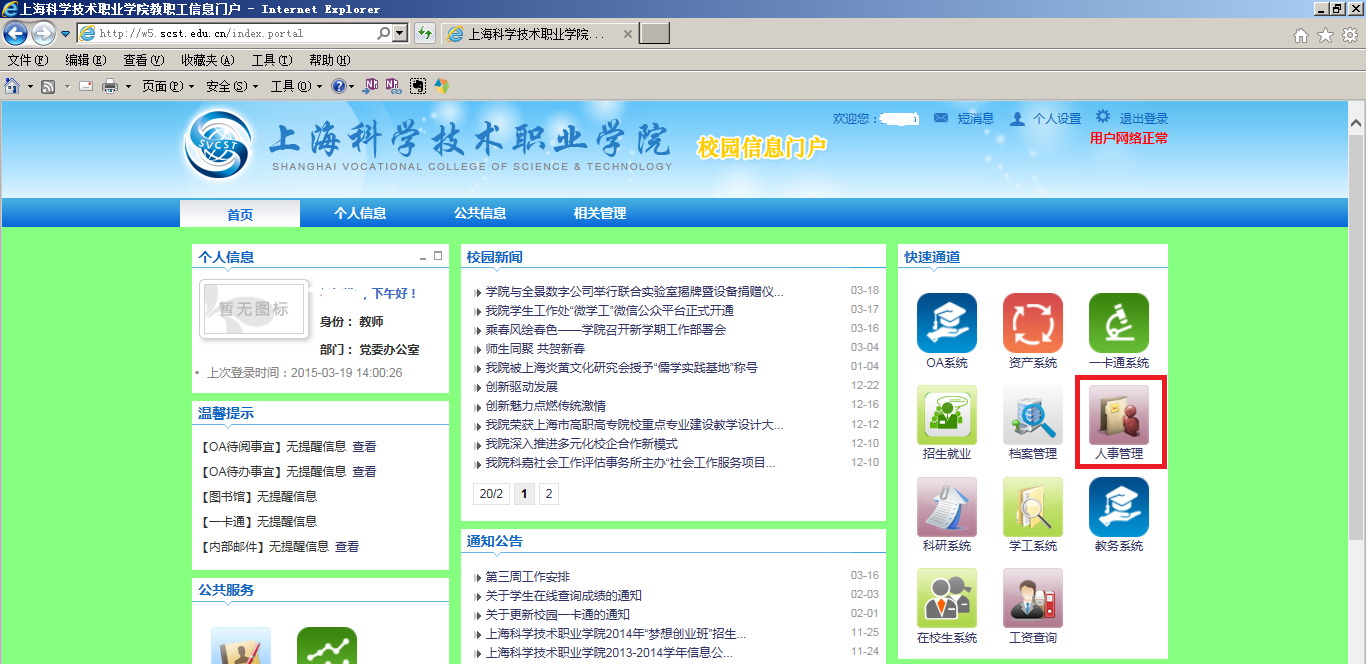Open the 收藏夹(A) menu
Screen dimensions: 1366x664
[x=207, y=60]
